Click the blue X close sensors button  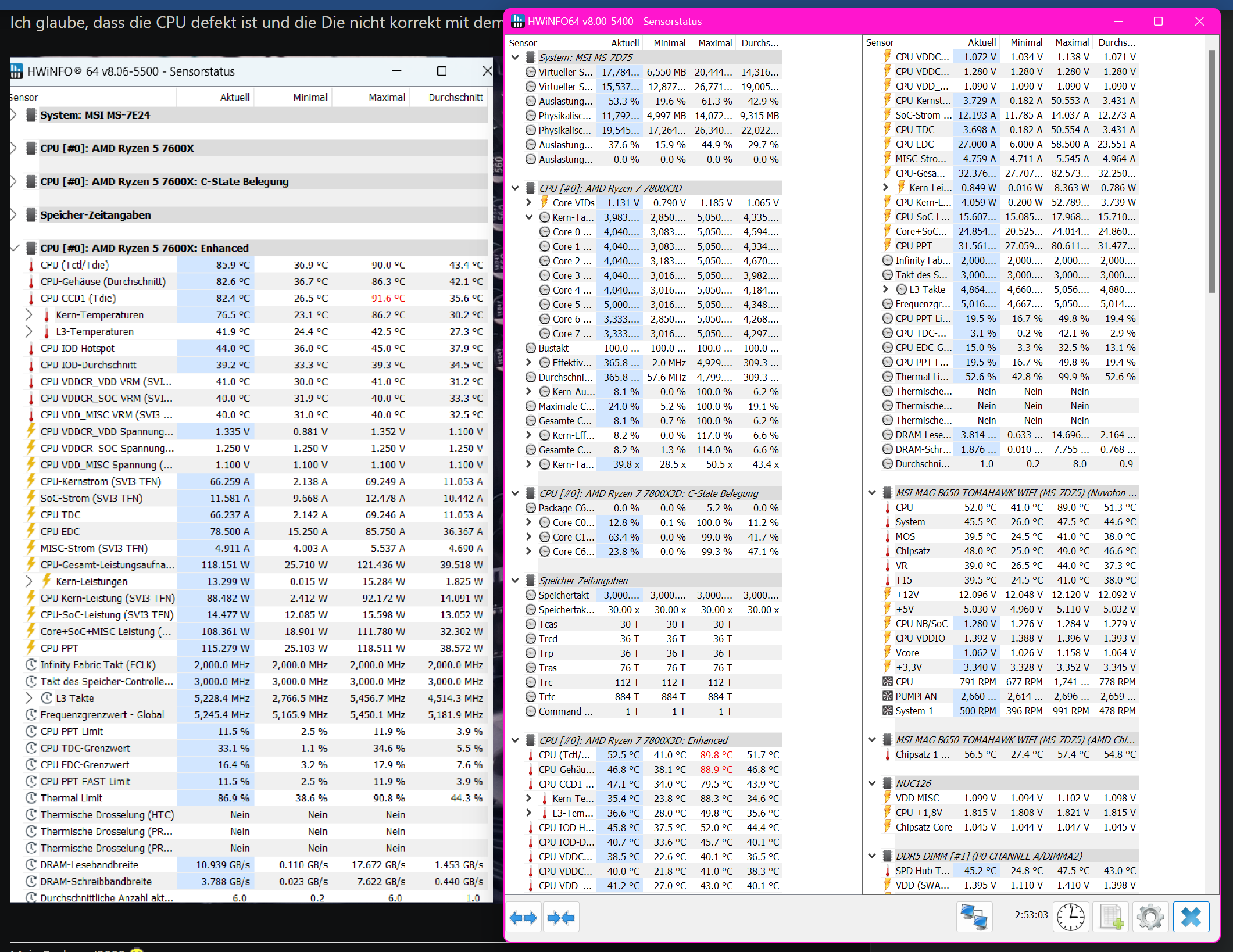click(x=1191, y=918)
